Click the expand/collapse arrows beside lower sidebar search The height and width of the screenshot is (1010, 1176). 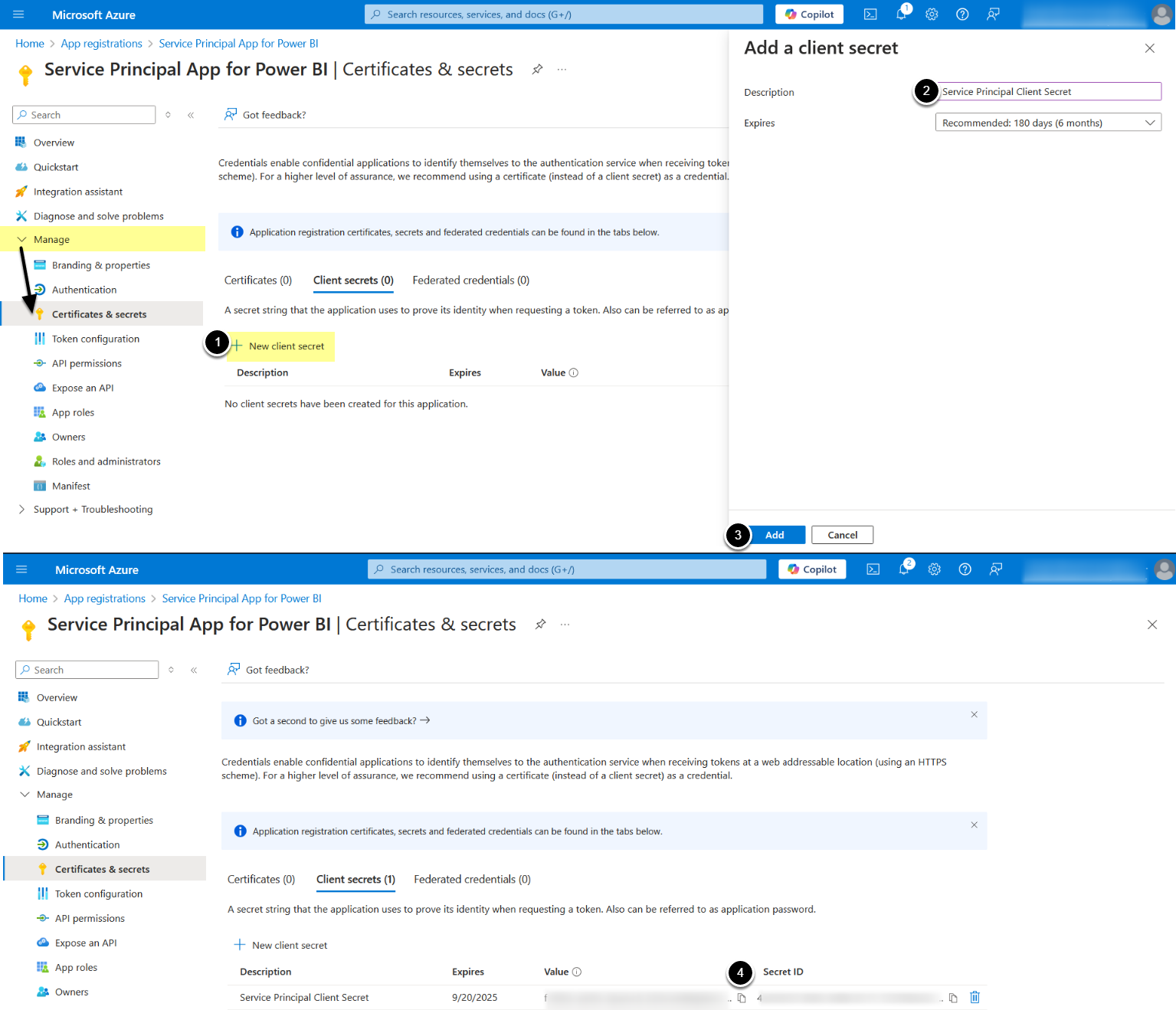(x=171, y=670)
